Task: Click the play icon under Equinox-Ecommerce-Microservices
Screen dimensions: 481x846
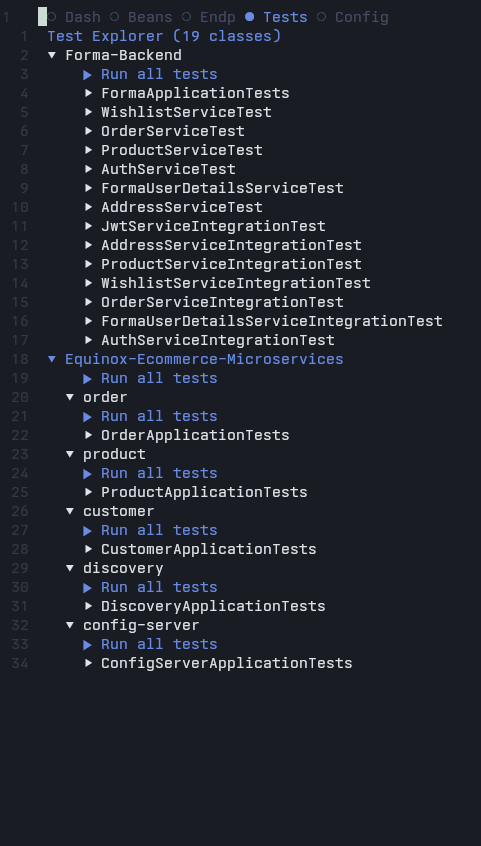Action: (87, 379)
